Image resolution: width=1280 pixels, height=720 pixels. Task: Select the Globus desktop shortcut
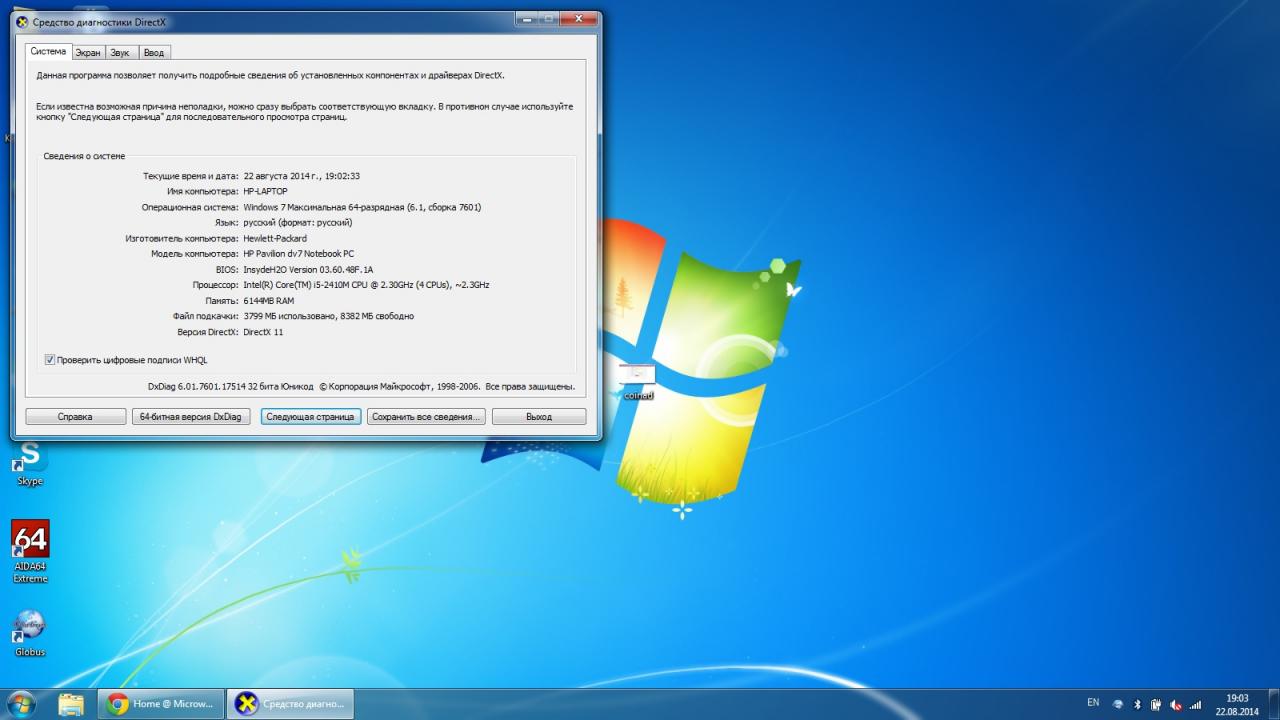tap(30, 633)
